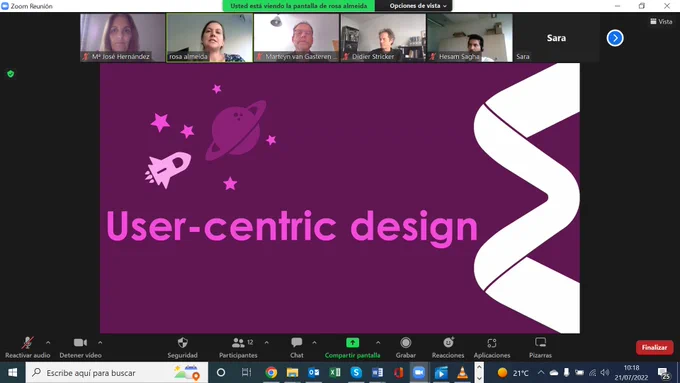Viewport: 680px width, 383px height.
Task: Open VLC media player from taskbar
Action: click(x=462, y=373)
